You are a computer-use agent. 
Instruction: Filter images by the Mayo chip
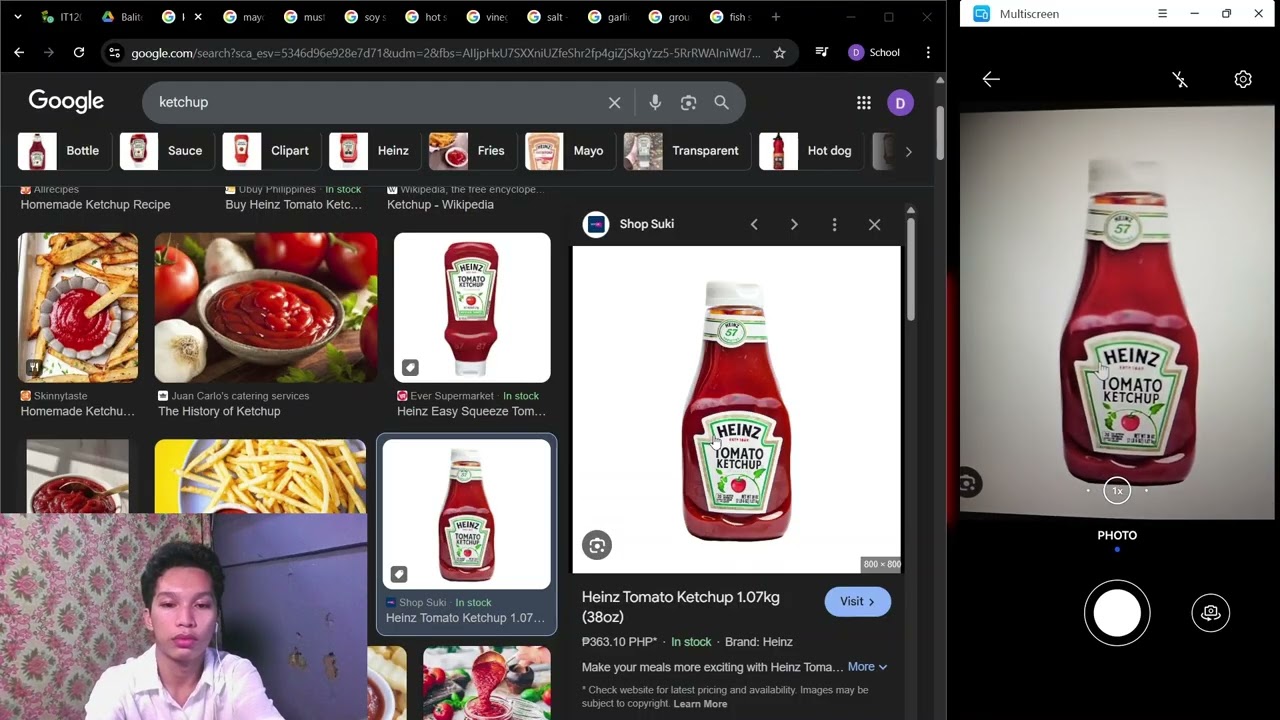point(569,151)
